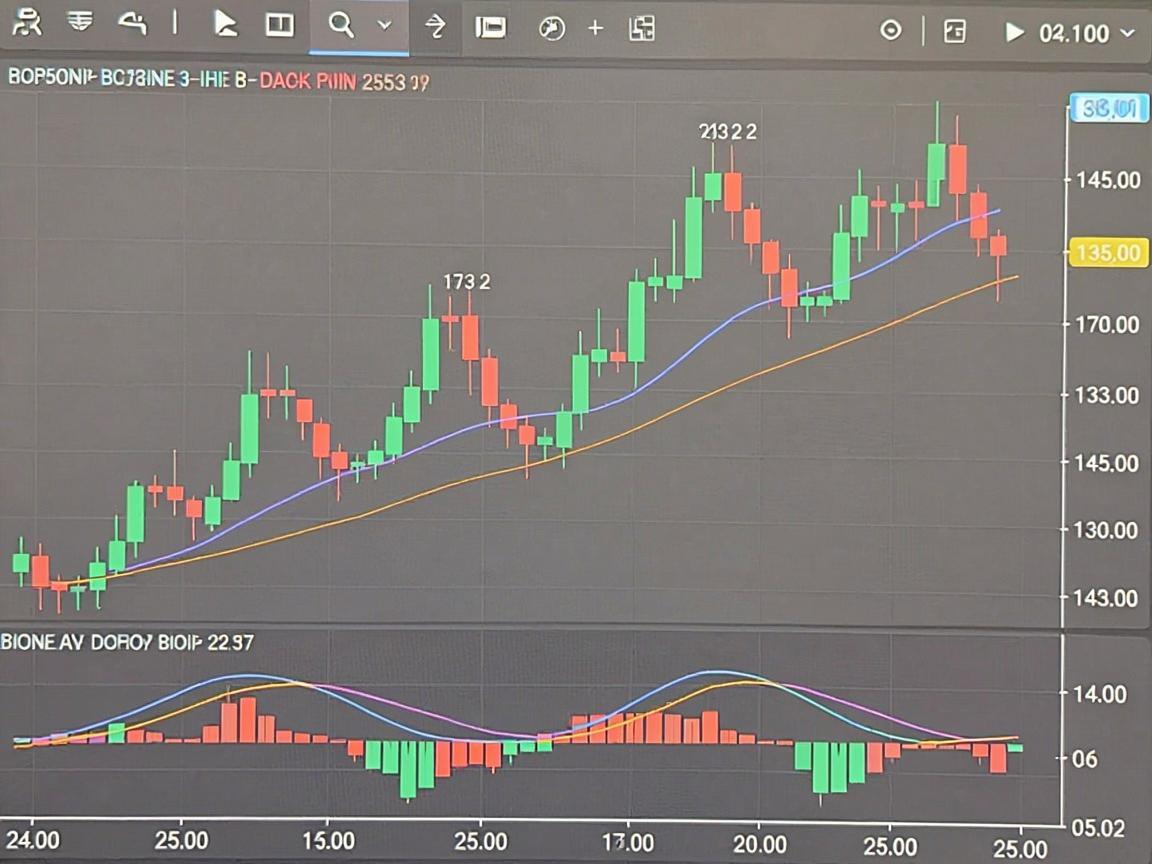Click the person profile icon in the toolbar
The image size is (1152, 864).
pyautogui.click(x=27, y=24)
